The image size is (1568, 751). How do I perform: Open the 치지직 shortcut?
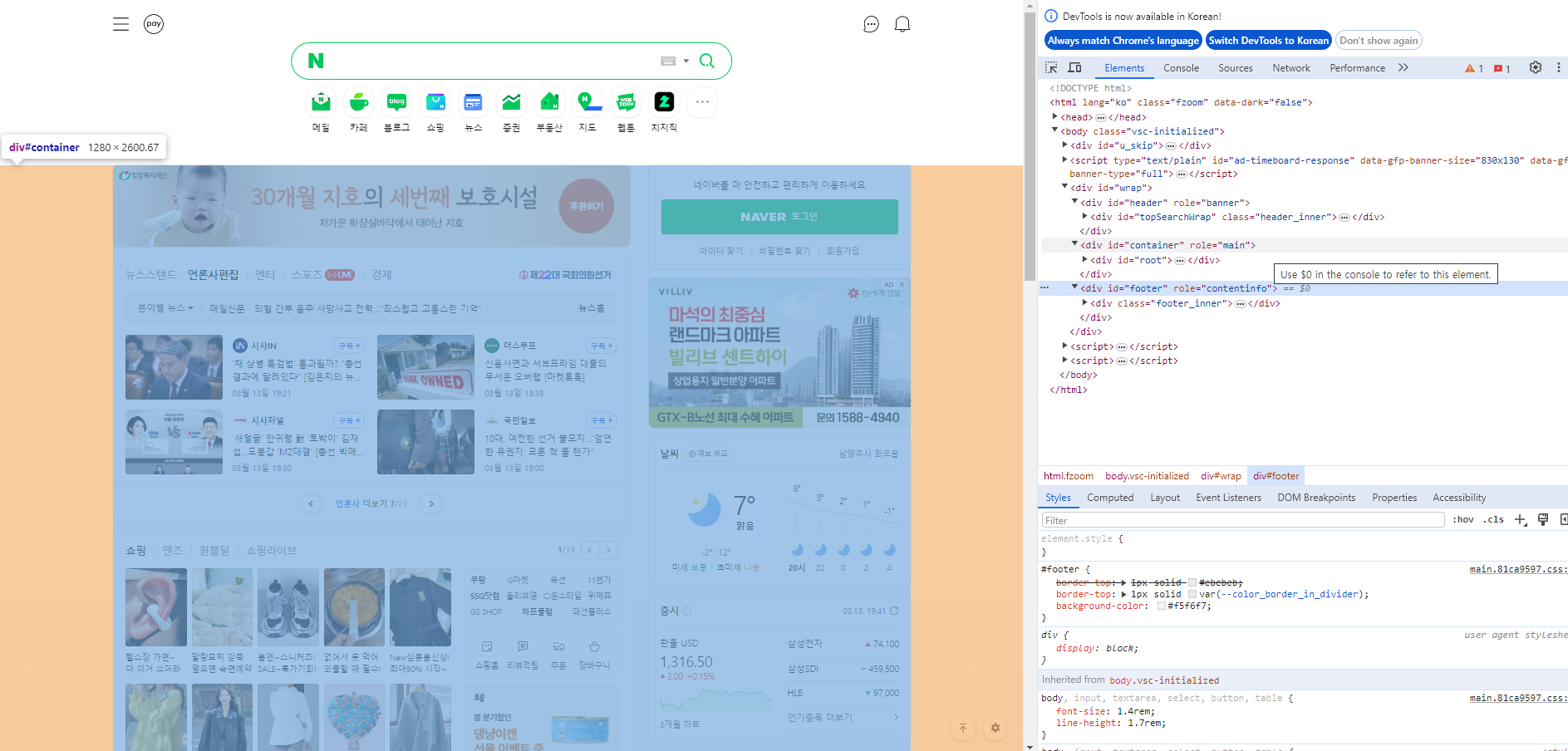point(664,111)
